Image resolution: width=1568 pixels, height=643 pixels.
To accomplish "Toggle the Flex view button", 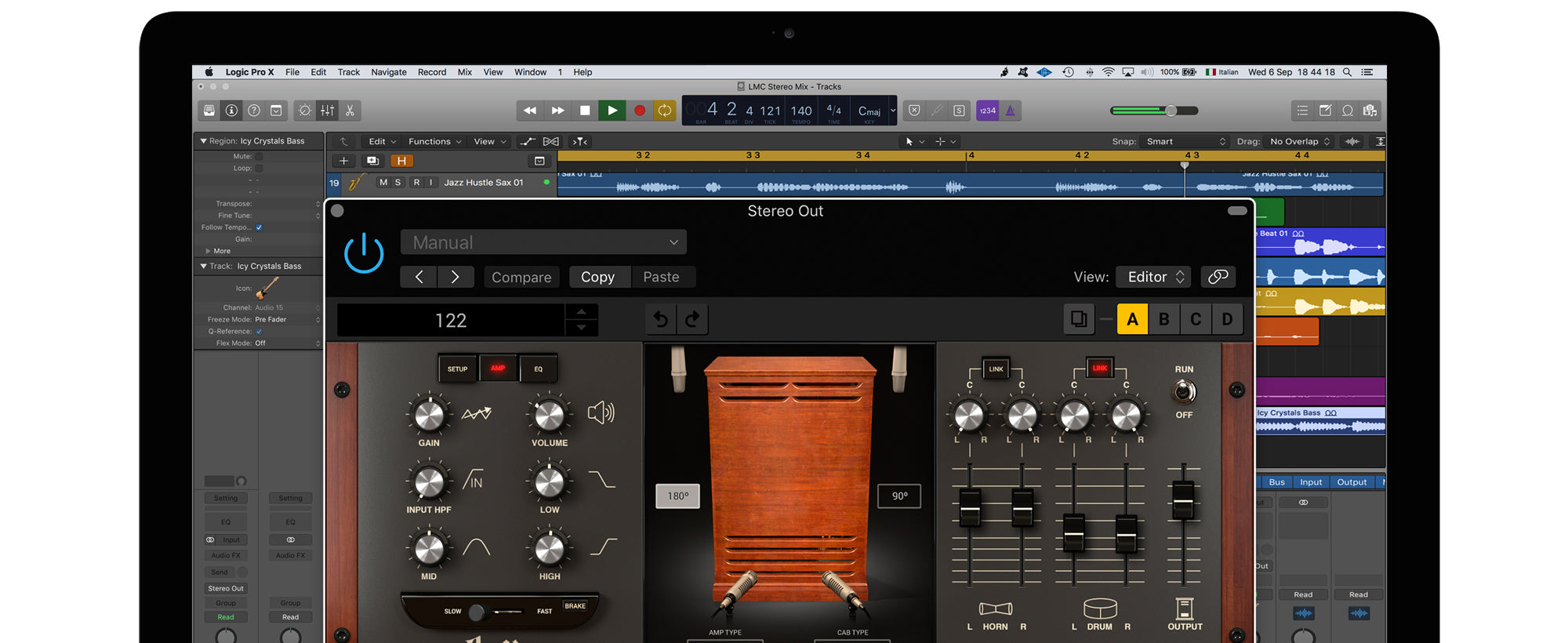I will pyautogui.click(x=551, y=141).
